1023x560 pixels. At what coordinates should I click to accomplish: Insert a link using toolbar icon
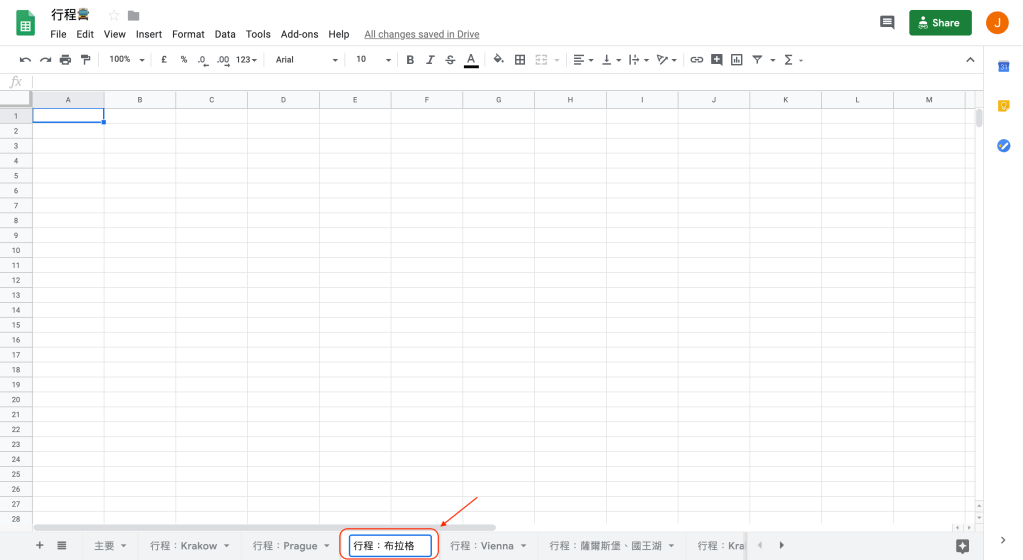click(697, 60)
